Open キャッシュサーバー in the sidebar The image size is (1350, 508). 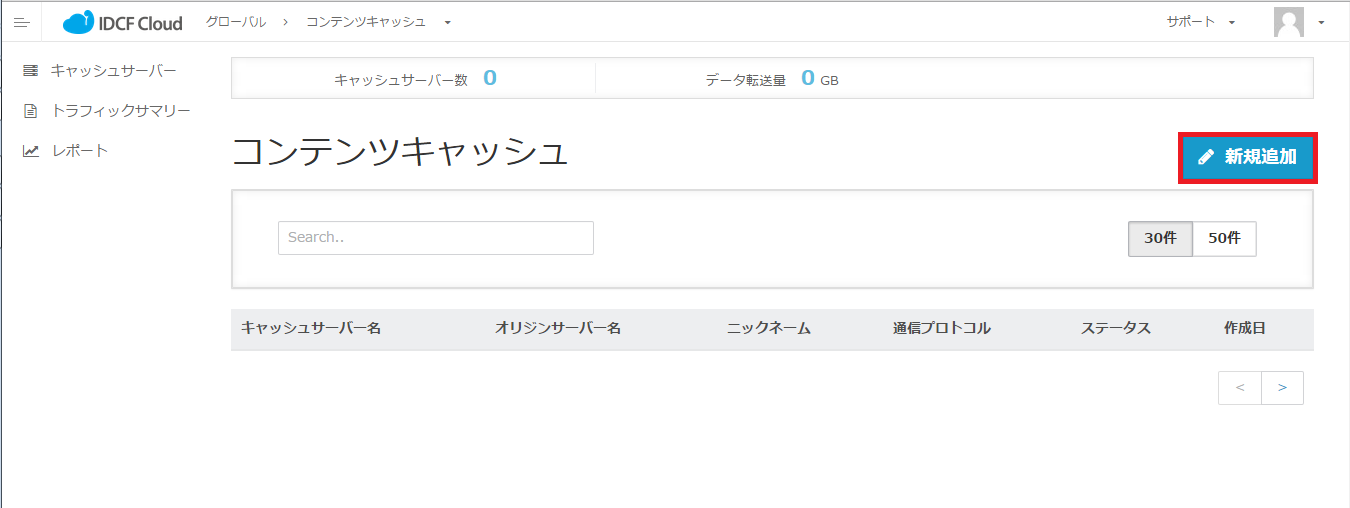click(113, 70)
